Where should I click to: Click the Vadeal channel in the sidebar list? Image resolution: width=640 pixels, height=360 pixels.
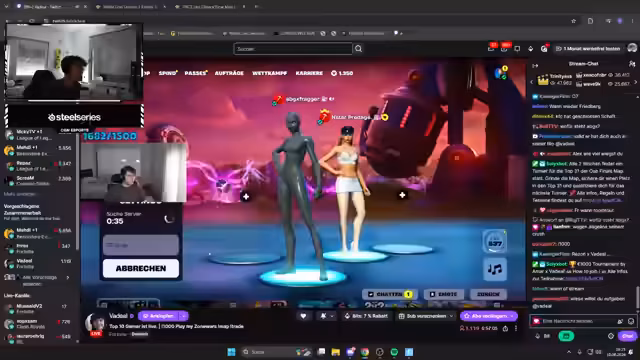pyautogui.click(x=38, y=263)
